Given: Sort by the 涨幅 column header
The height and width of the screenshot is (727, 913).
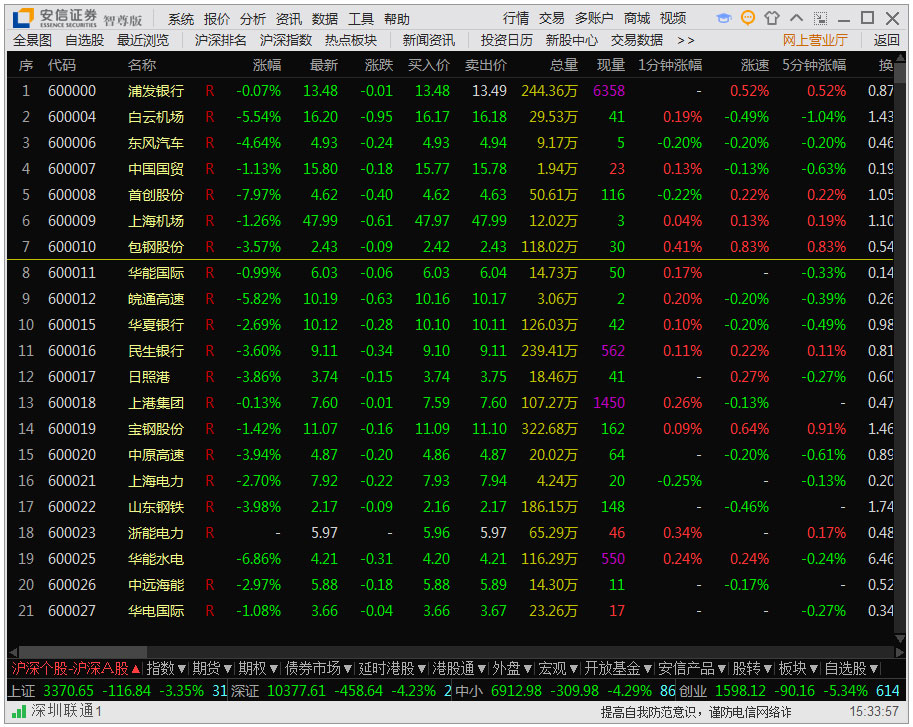Looking at the screenshot, I should point(267,65).
